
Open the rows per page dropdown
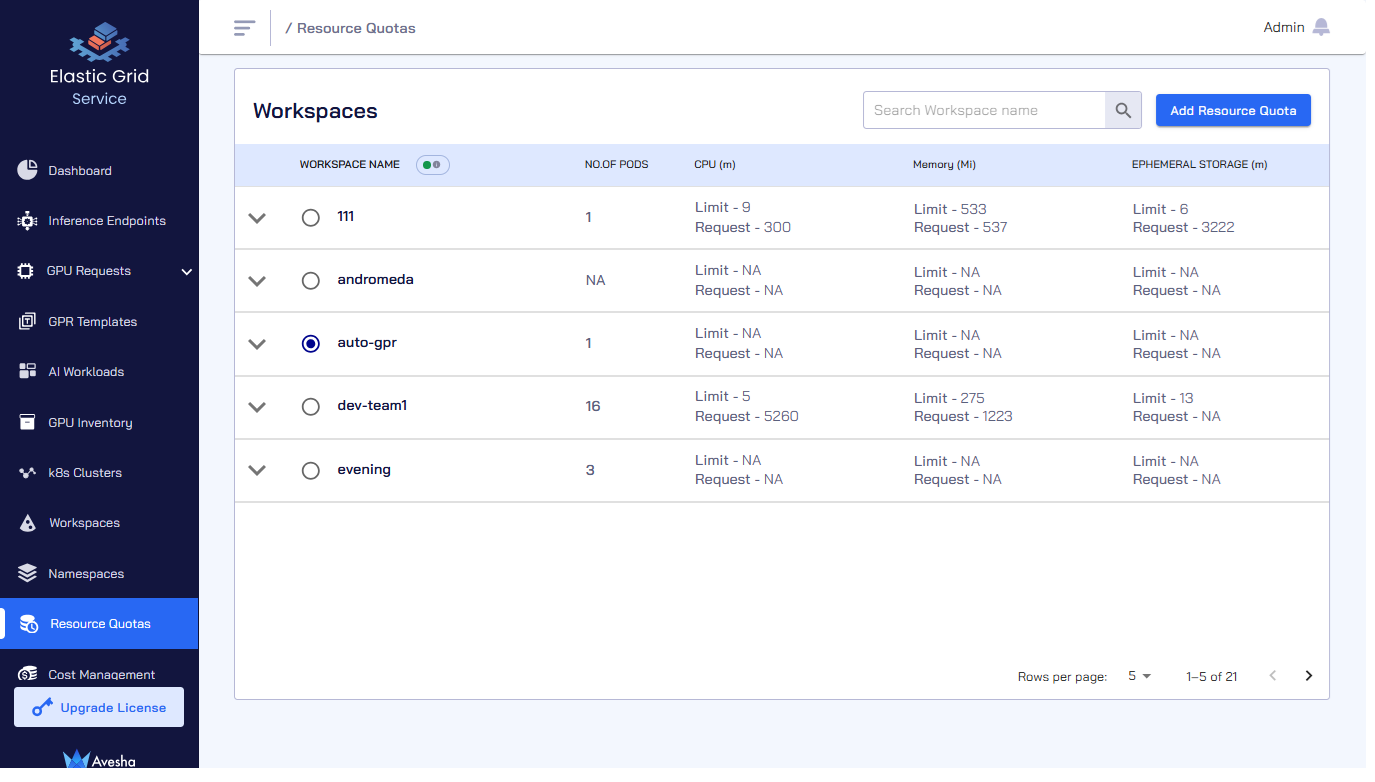point(1140,676)
